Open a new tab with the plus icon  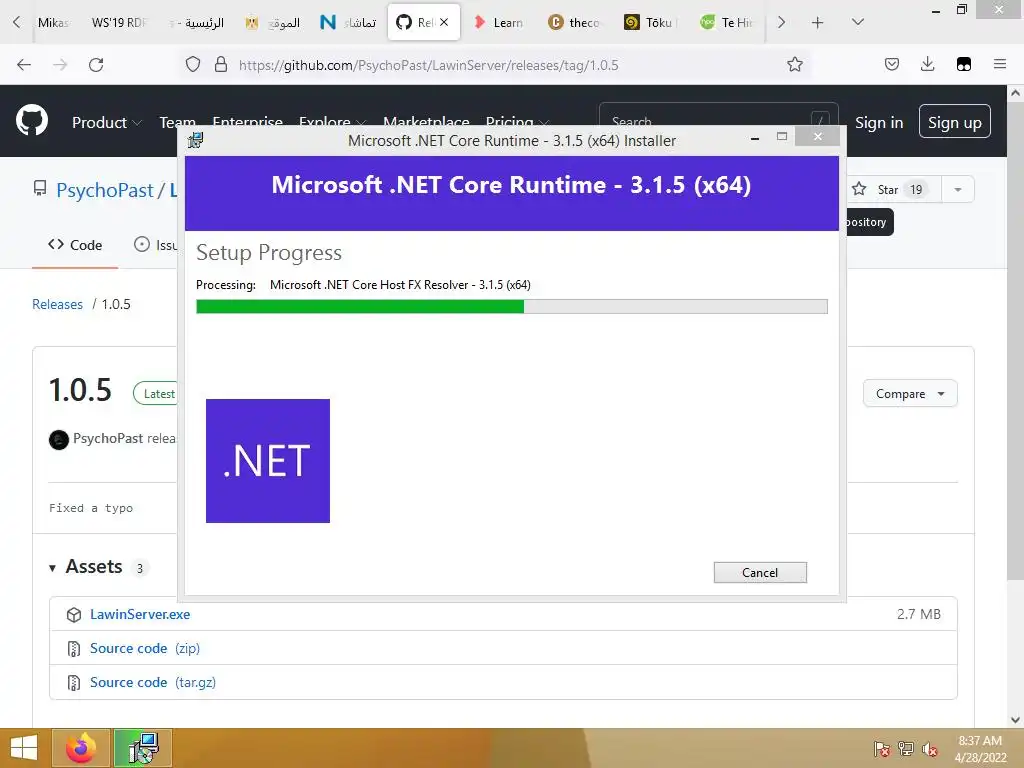[818, 23]
